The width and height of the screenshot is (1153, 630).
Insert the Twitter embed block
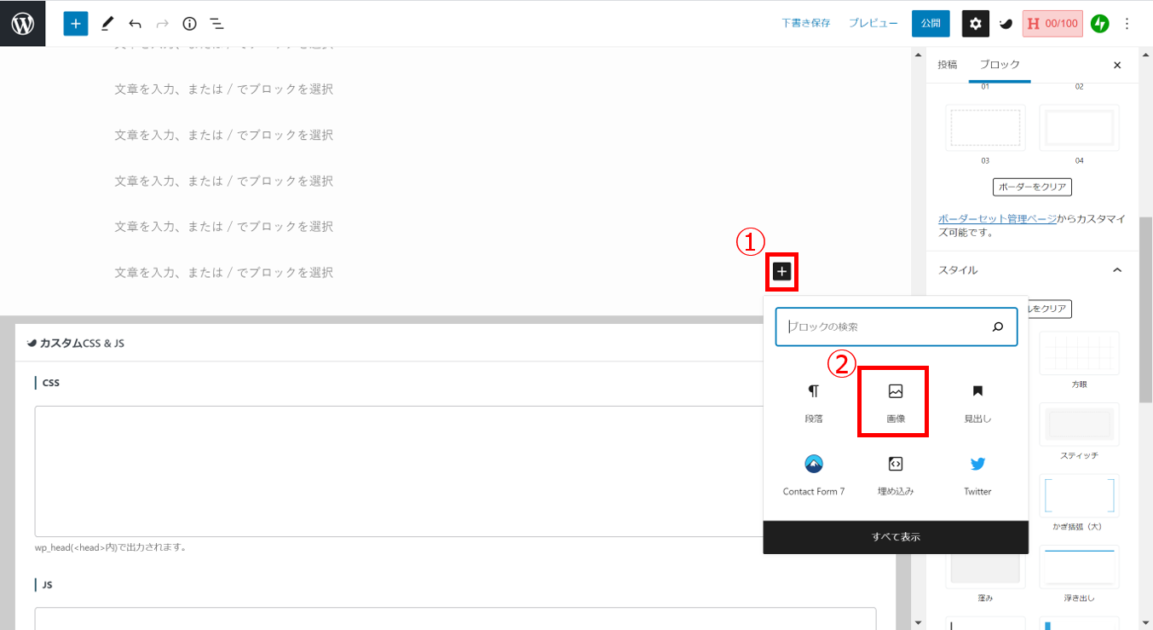[977, 475]
